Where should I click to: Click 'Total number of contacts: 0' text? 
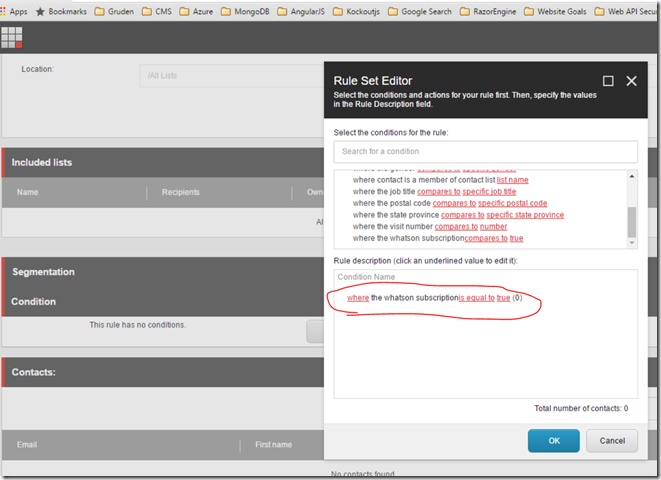pyautogui.click(x=581, y=408)
